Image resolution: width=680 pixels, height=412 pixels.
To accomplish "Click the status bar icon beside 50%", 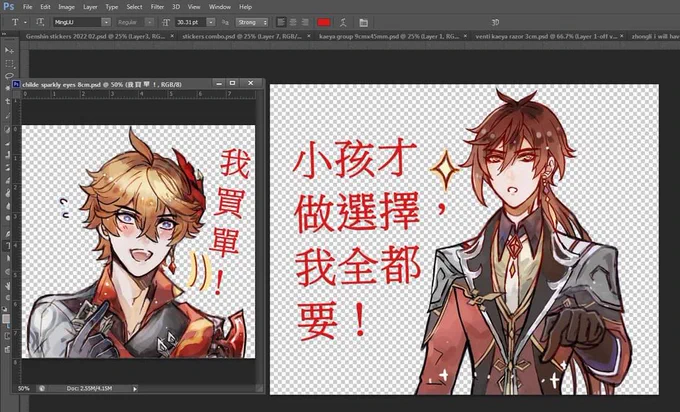I will [x=42, y=389].
